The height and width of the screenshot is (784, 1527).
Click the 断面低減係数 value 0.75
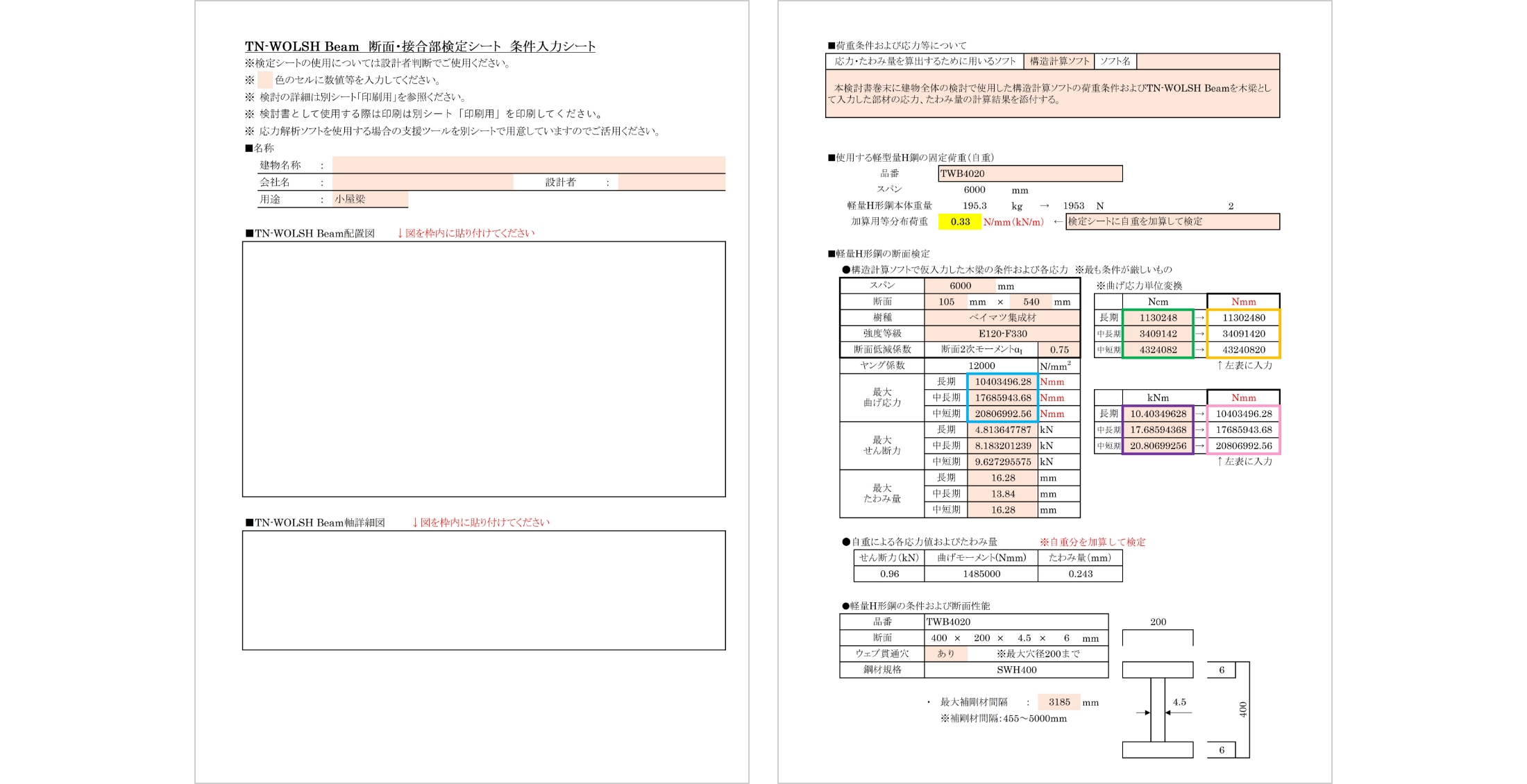pos(1059,350)
